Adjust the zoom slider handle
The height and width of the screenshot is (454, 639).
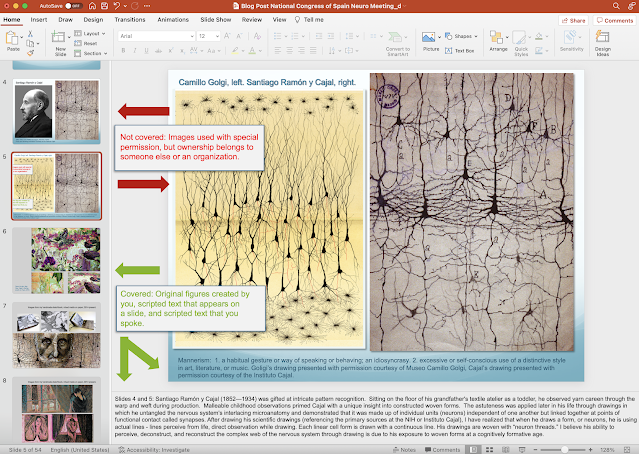click(564, 450)
